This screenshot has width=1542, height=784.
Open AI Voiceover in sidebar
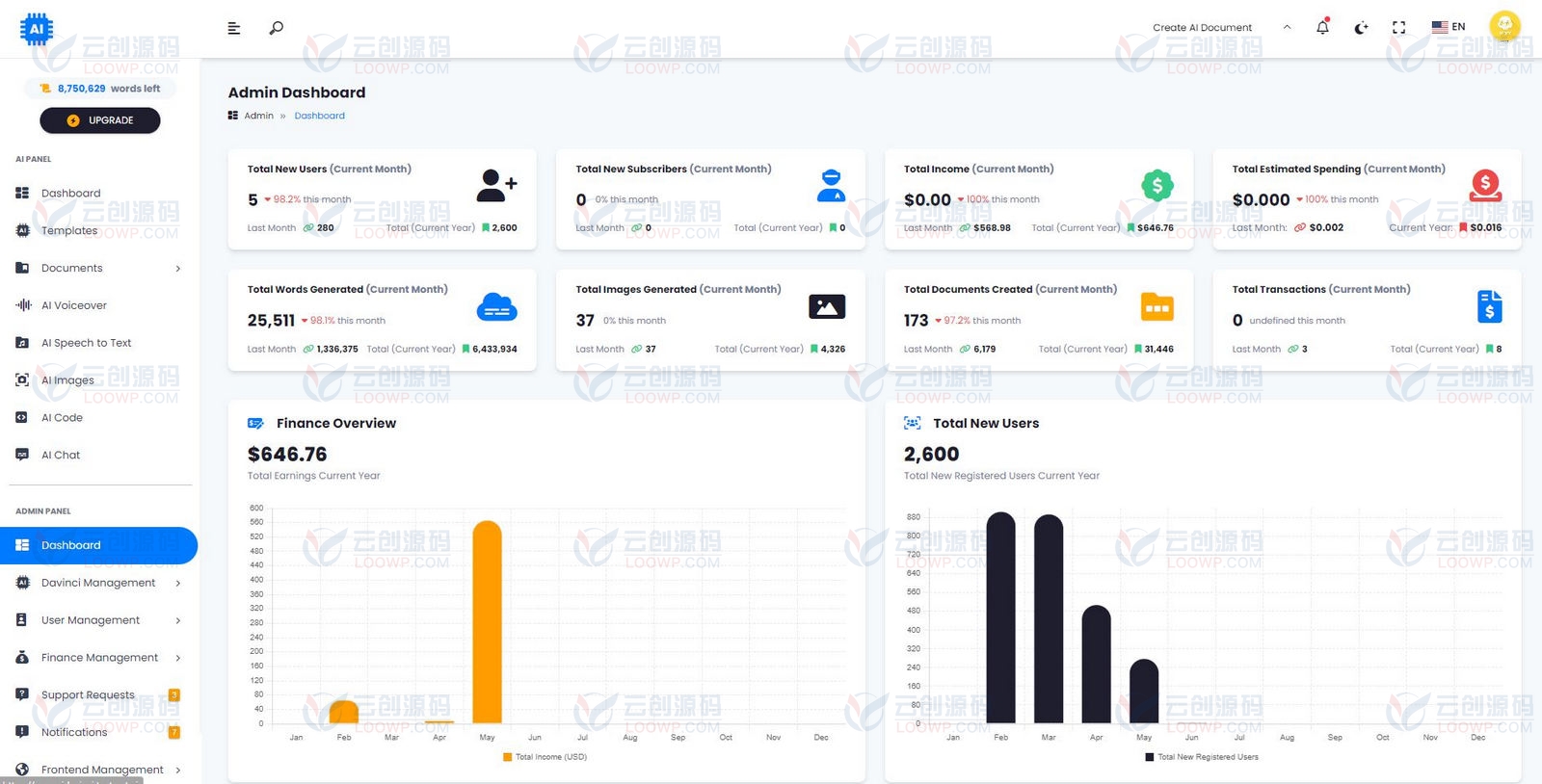74,305
